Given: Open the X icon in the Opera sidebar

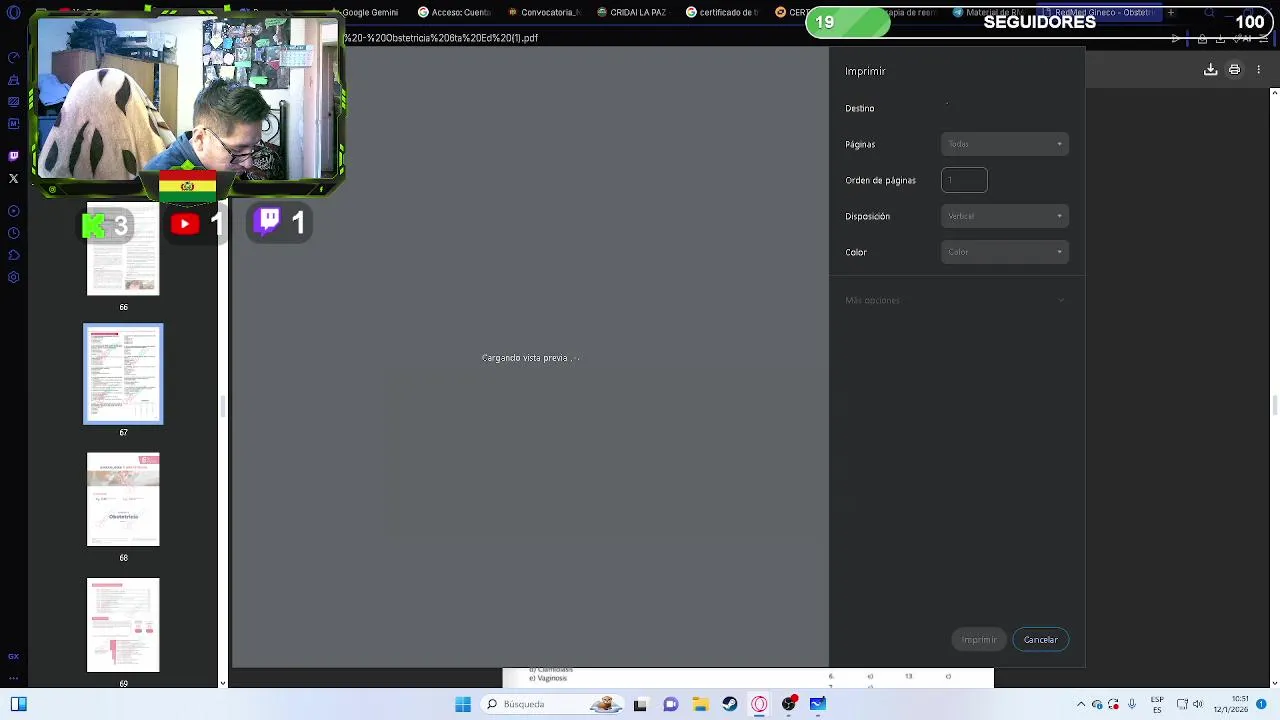Looking at the screenshot, I should [13, 178].
